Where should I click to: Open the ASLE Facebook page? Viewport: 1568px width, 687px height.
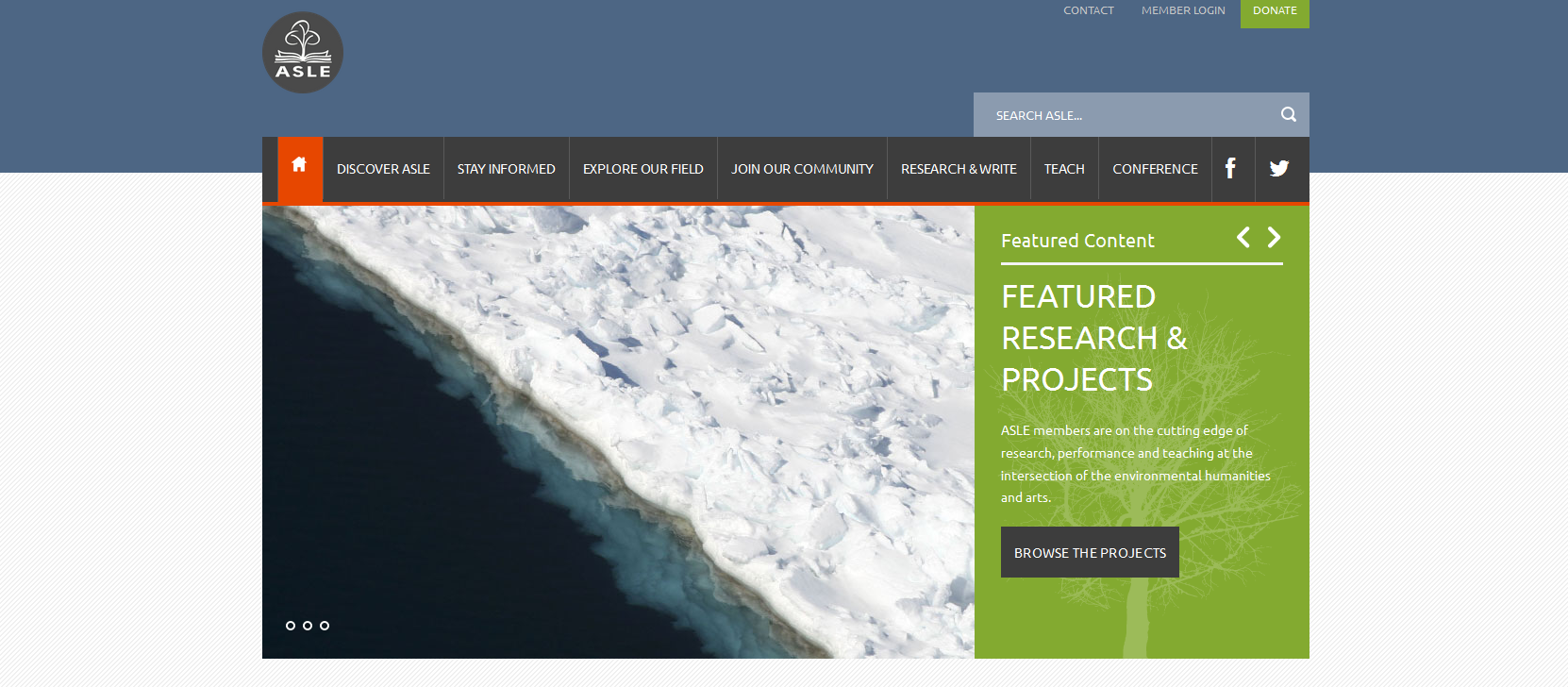coord(1232,169)
